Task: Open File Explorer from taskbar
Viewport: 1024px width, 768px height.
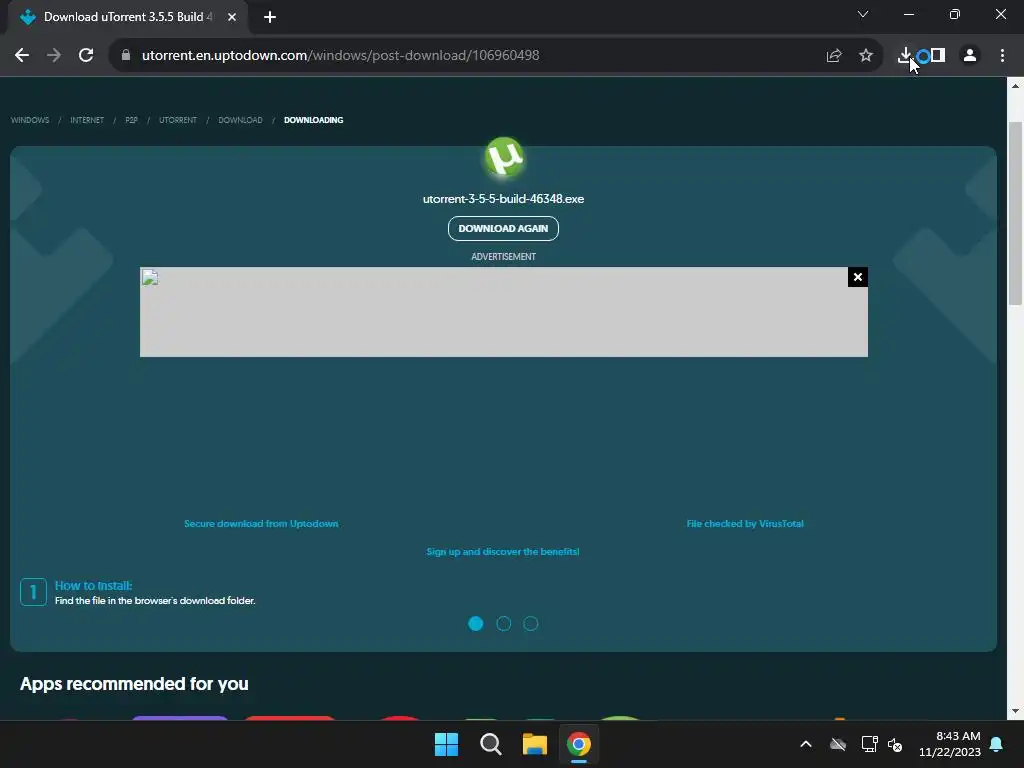Action: [x=535, y=744]
